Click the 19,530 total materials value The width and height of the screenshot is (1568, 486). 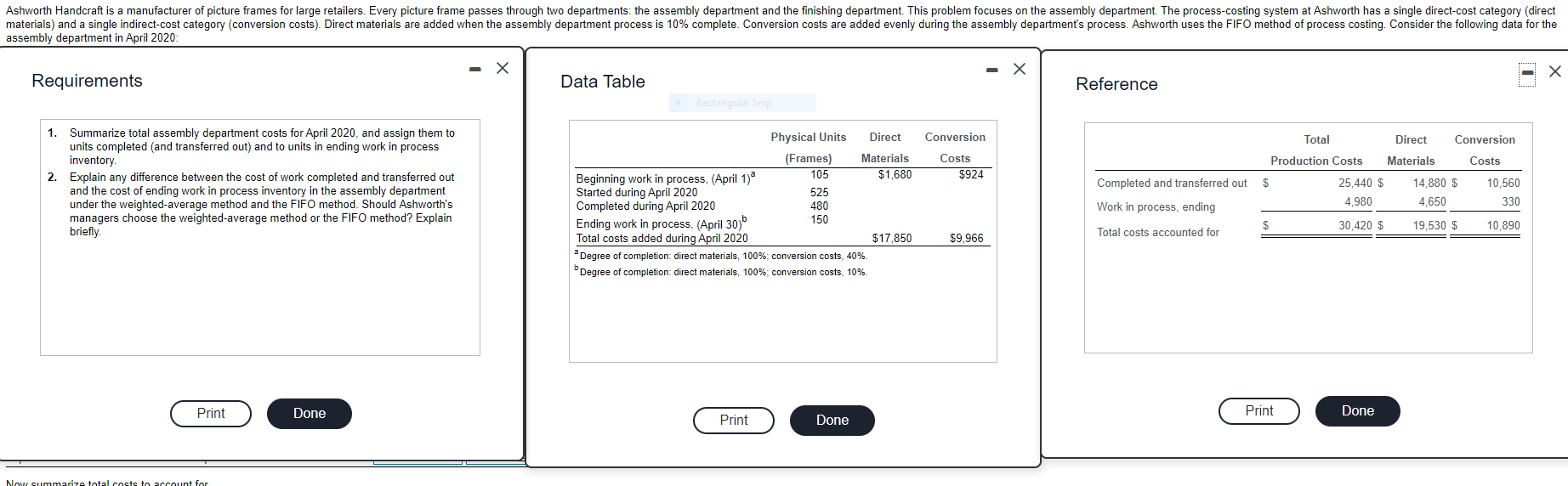[1429, 225]
